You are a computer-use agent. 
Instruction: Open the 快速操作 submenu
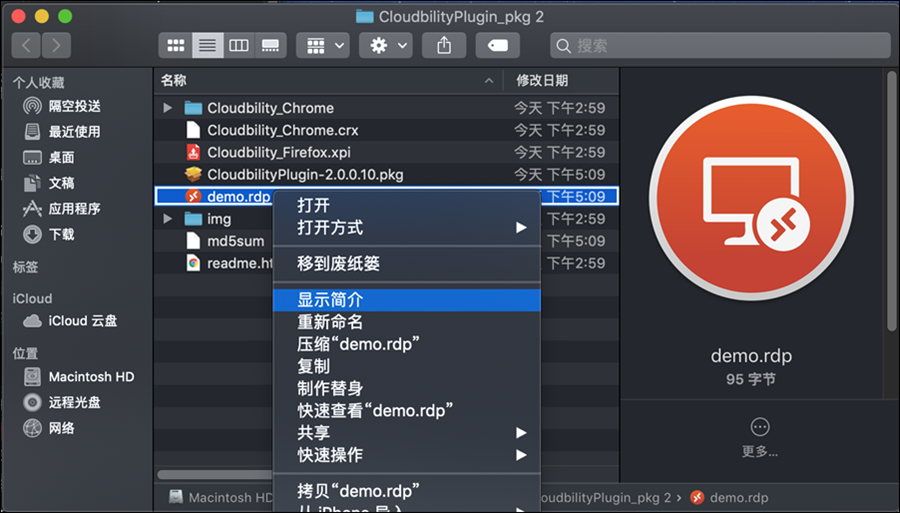[407, 455]
